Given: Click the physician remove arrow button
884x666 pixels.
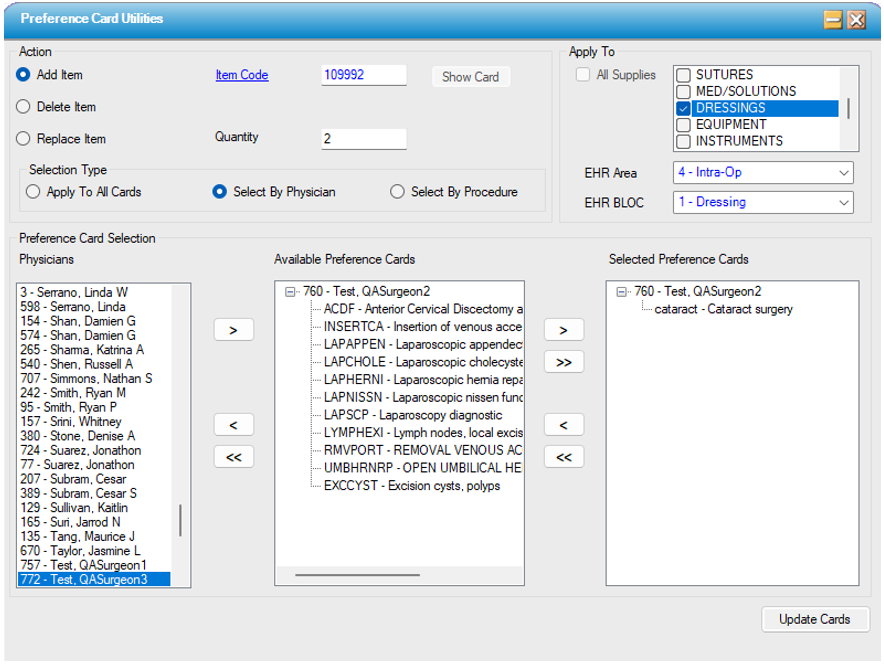Looking at the screenshot, I should pos(234,425).
